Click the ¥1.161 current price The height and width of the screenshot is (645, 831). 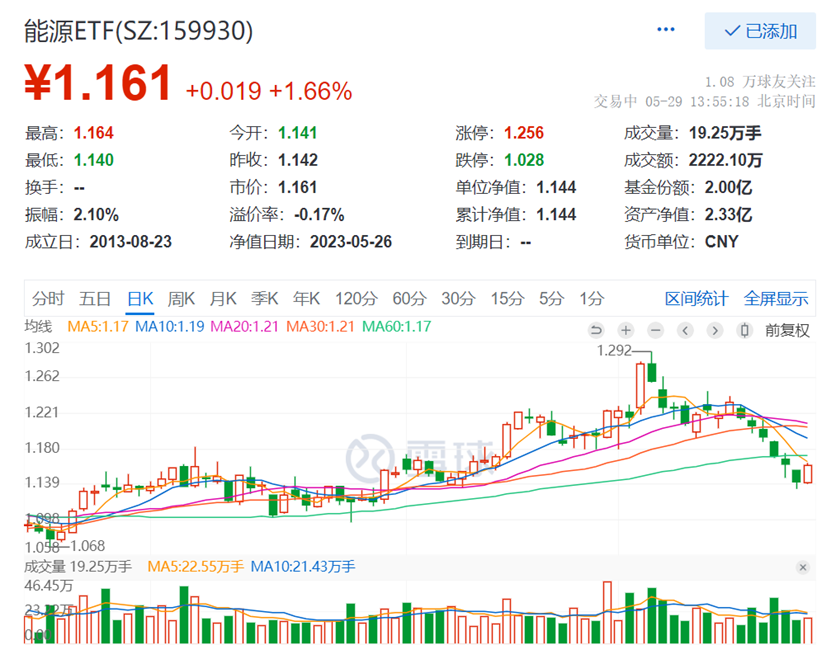(98, 83)
